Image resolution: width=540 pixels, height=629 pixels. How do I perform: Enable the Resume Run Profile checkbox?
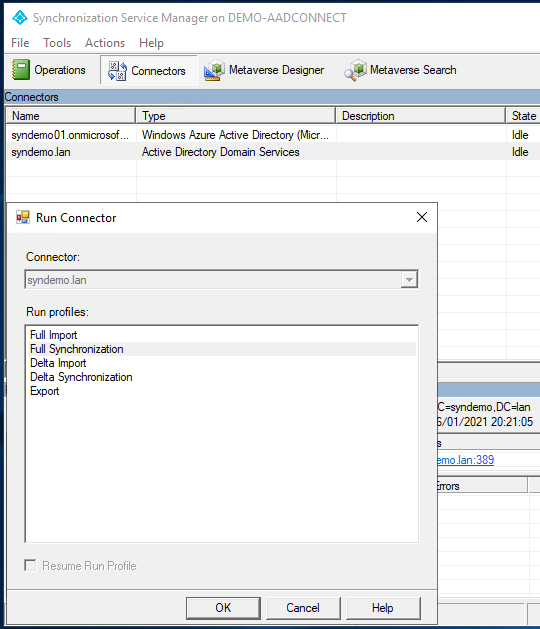(30, 565)
